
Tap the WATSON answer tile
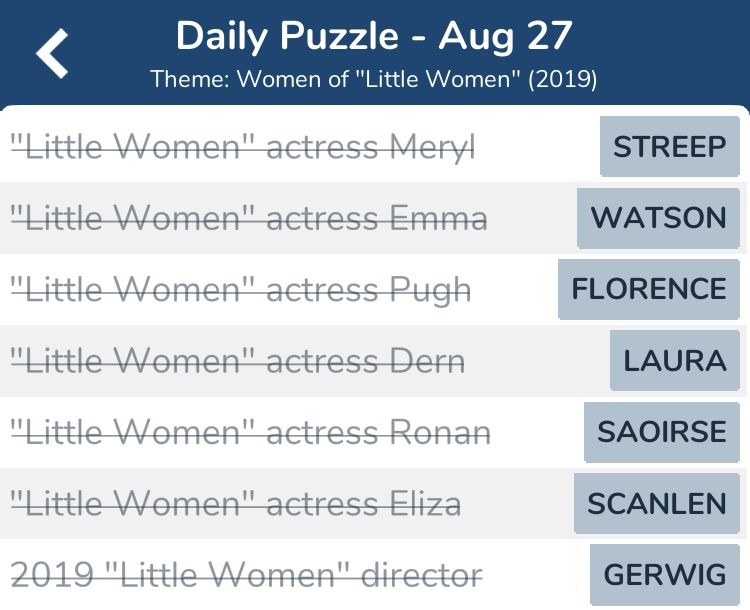pos(658,218)
